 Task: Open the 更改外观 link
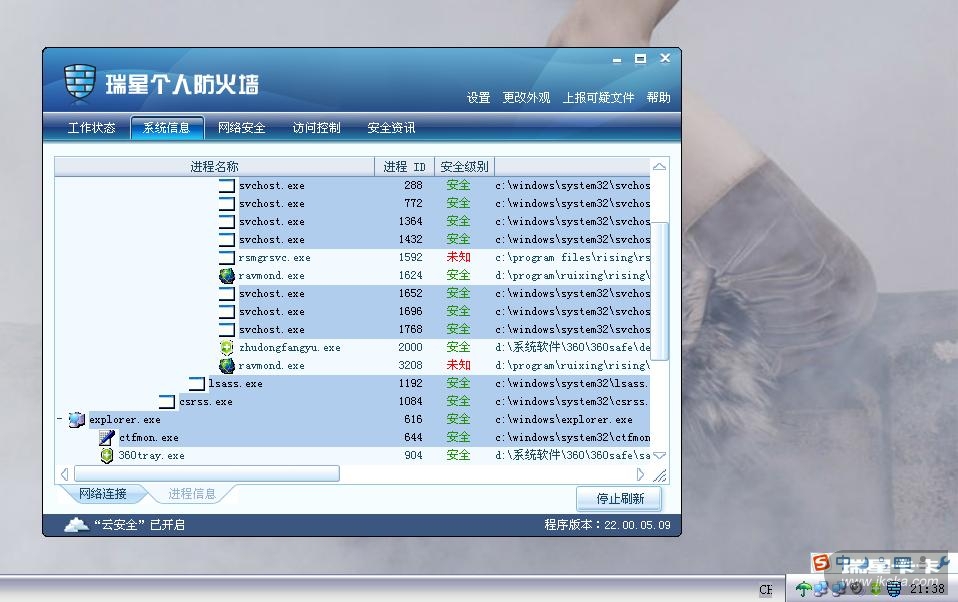tap(526, 97)
